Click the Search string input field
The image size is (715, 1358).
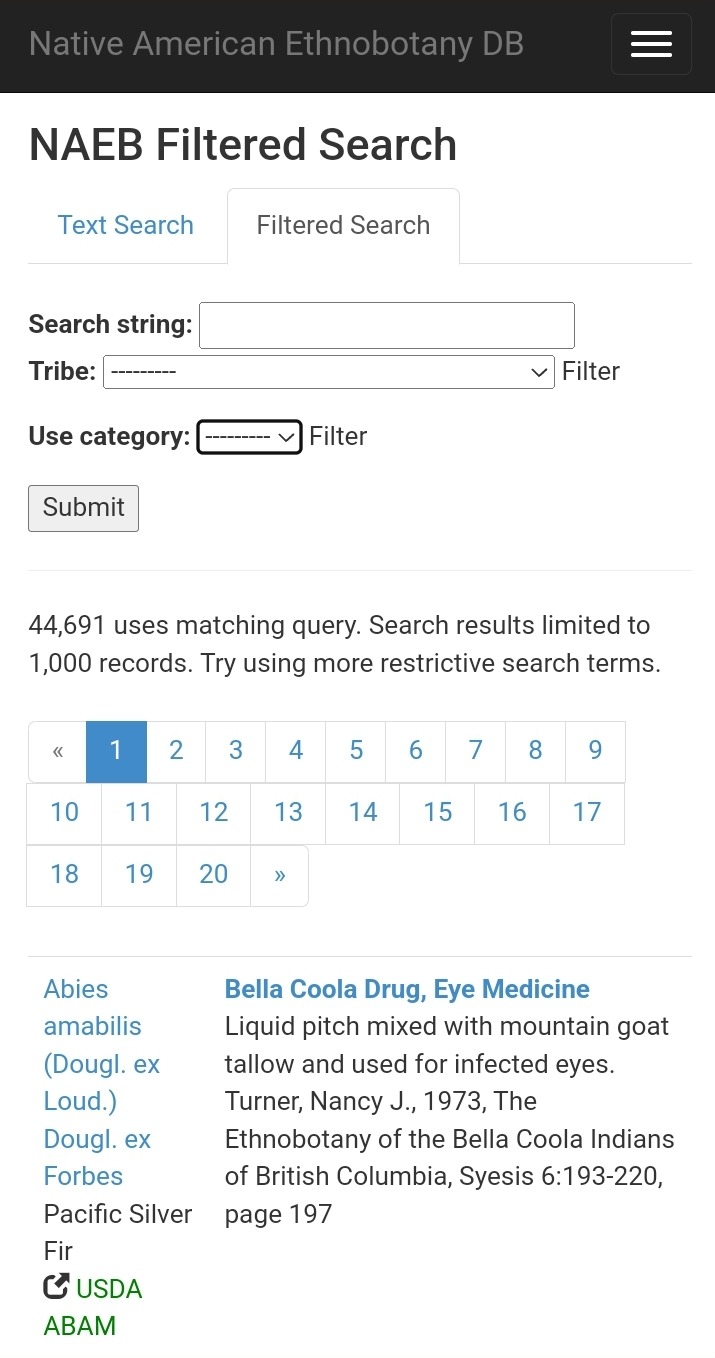coord(387,325)
